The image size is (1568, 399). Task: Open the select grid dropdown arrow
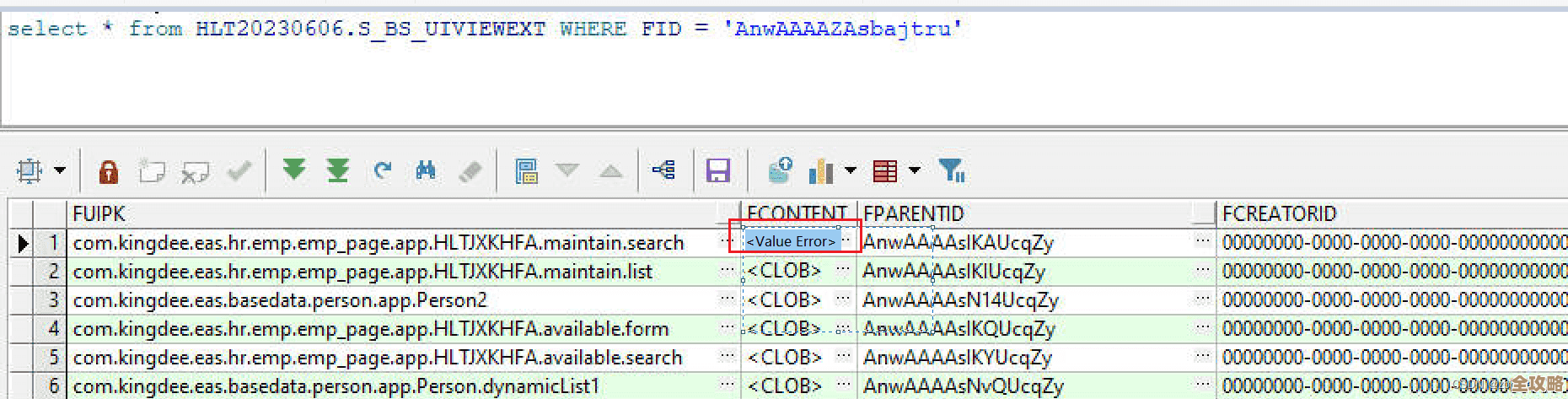pos(60,171)
